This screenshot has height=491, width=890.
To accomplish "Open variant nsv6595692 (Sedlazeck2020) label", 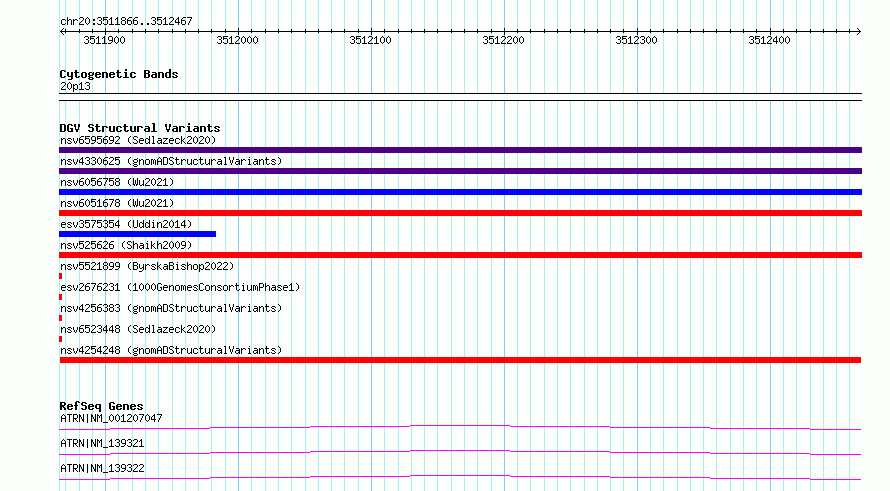I will 138,140.
